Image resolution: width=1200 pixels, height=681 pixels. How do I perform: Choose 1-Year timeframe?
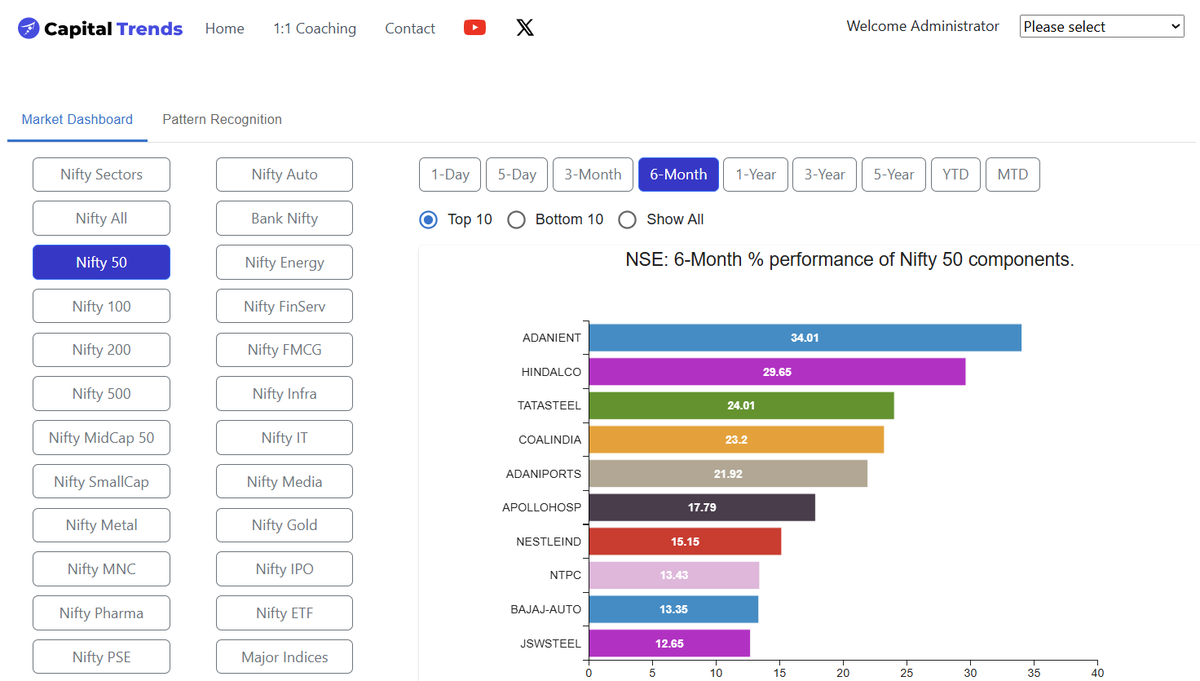[x=756, y=174]
